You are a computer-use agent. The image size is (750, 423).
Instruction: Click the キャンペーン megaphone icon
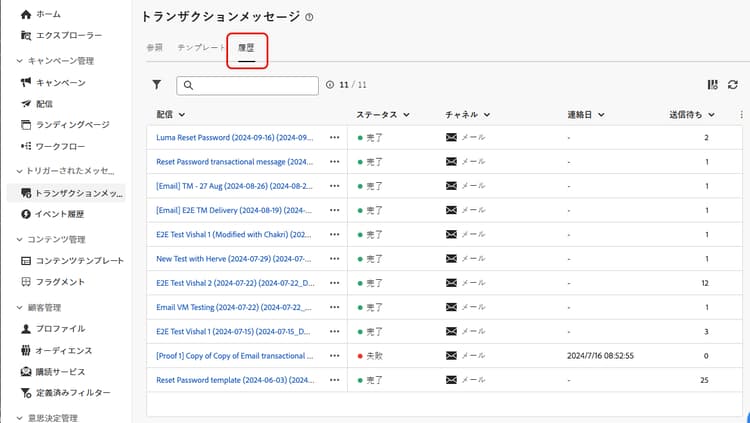(26, 82)
